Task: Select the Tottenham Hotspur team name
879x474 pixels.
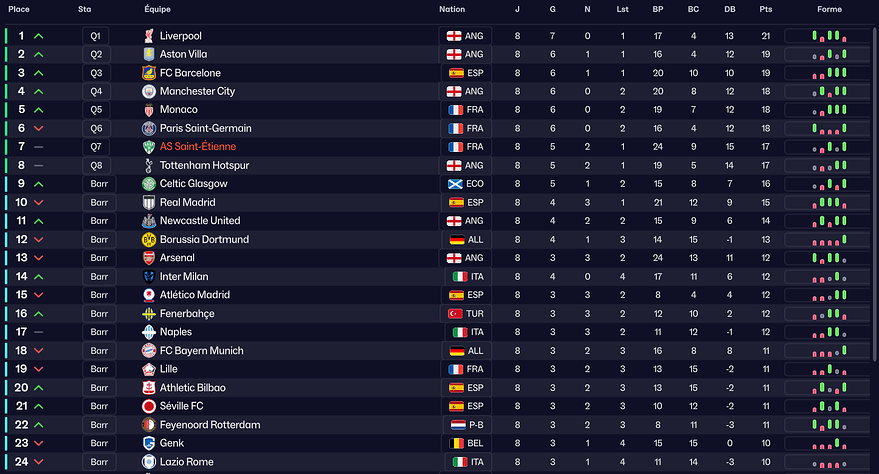Action: [x=204, y=166]
